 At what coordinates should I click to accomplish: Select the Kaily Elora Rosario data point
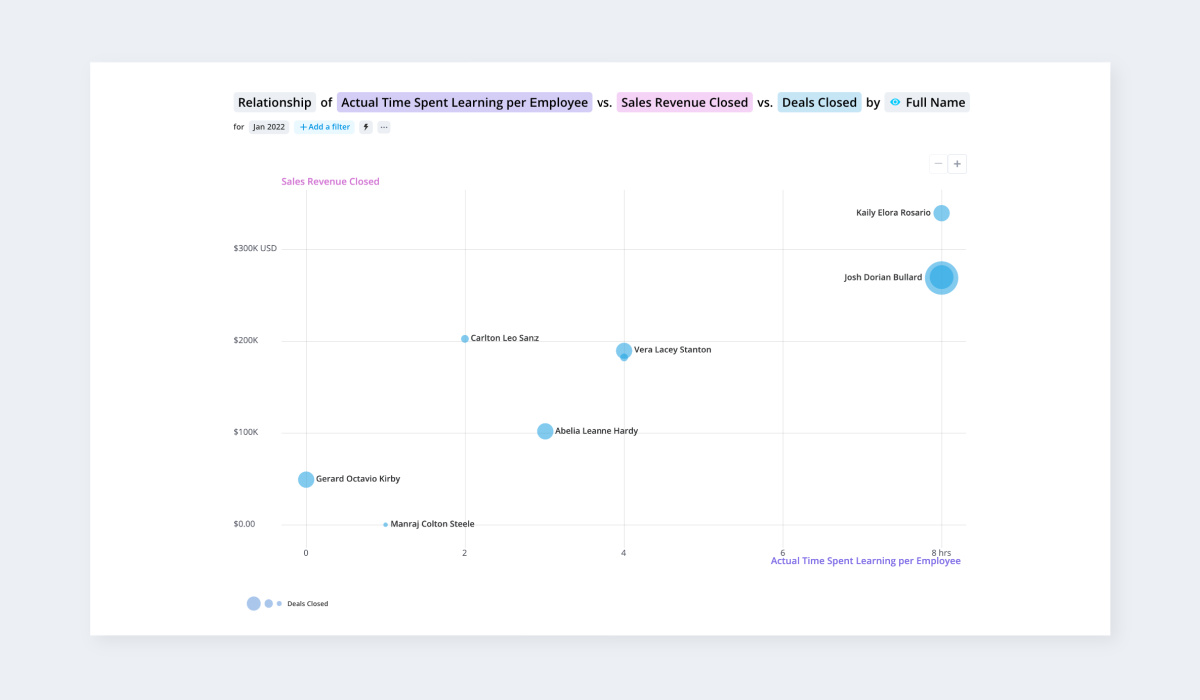coord(941,213)
